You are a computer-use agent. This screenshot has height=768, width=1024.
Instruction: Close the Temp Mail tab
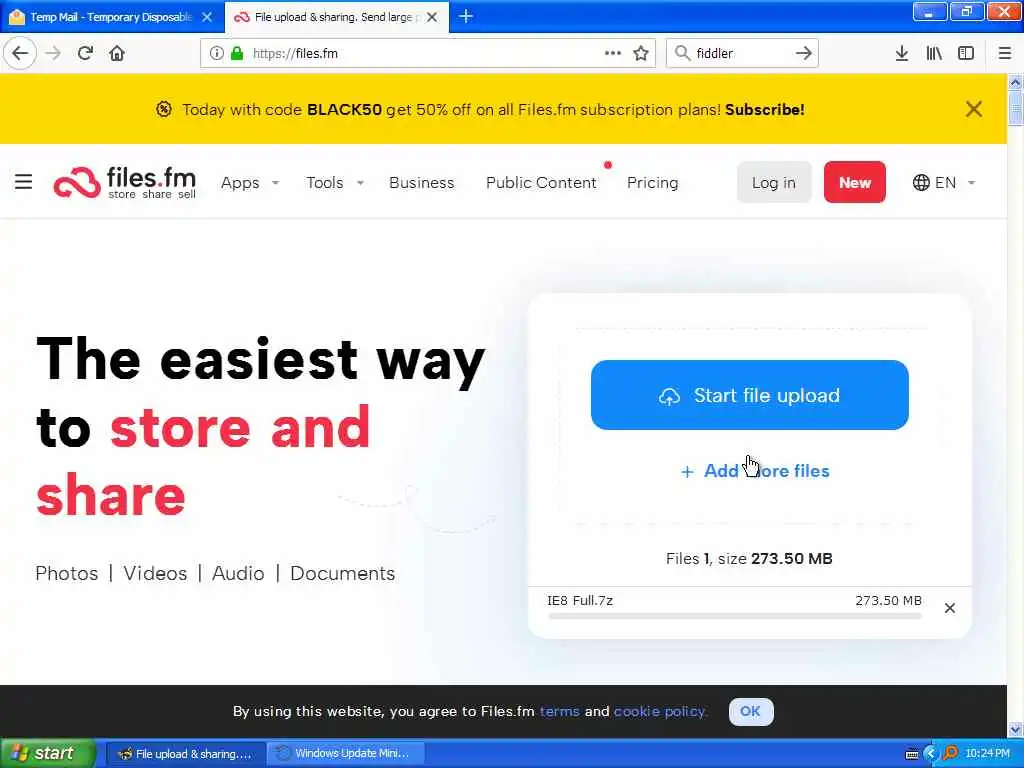point(207,17)
